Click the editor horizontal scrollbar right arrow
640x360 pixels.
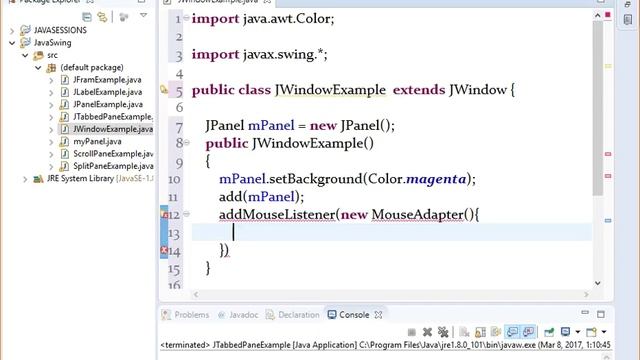[x=587, y=294]
